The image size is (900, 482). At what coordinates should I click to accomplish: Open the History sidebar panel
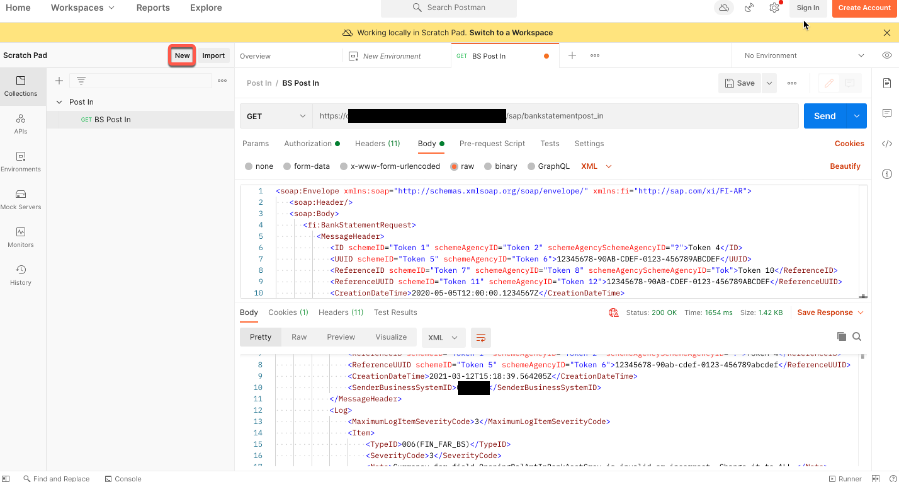point(21,275)
